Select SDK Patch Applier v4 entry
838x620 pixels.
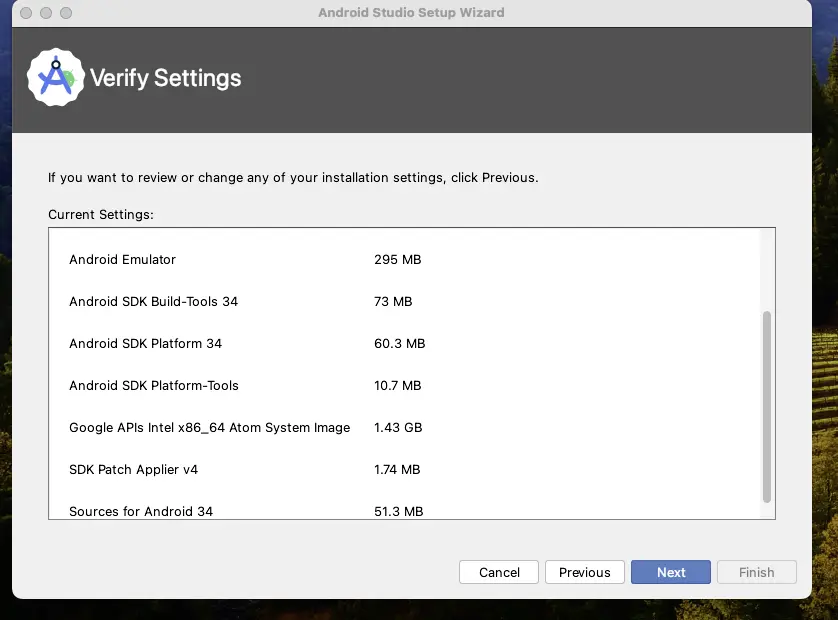(134, 469)
